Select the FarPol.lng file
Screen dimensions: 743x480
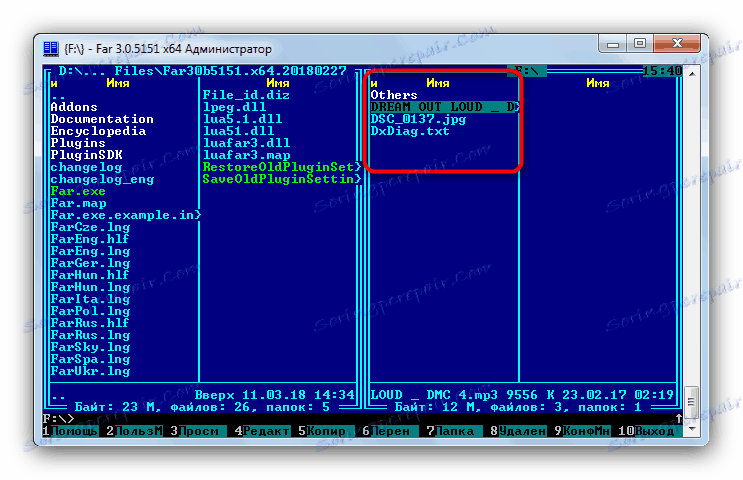(x=90, y=311)
